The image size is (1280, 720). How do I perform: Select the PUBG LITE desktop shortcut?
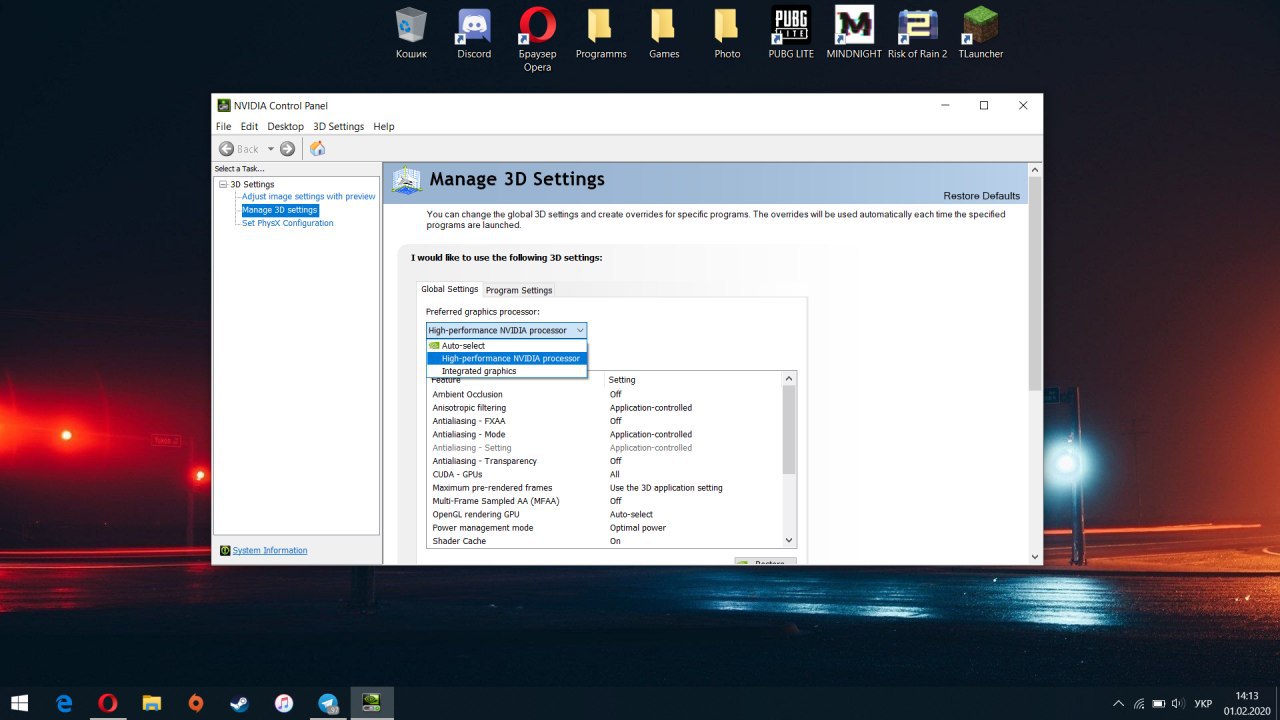pyautogui.click(x=791, y=33)
